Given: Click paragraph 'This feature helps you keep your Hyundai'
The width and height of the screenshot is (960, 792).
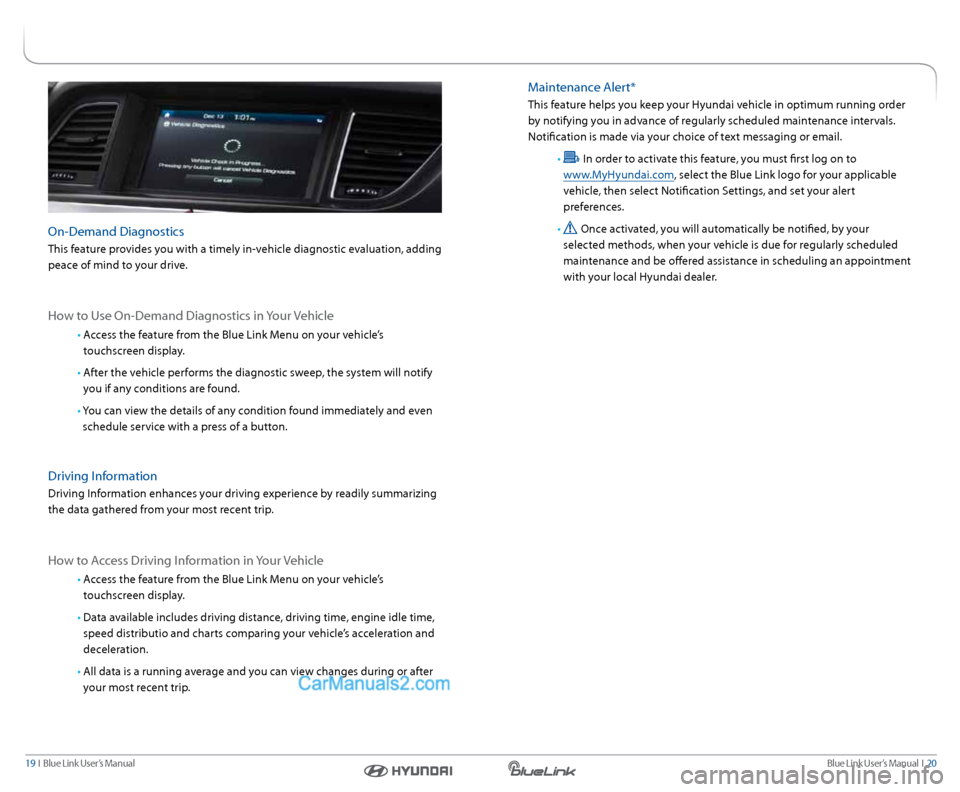Looking at the screenshot, I should (716, 121).
